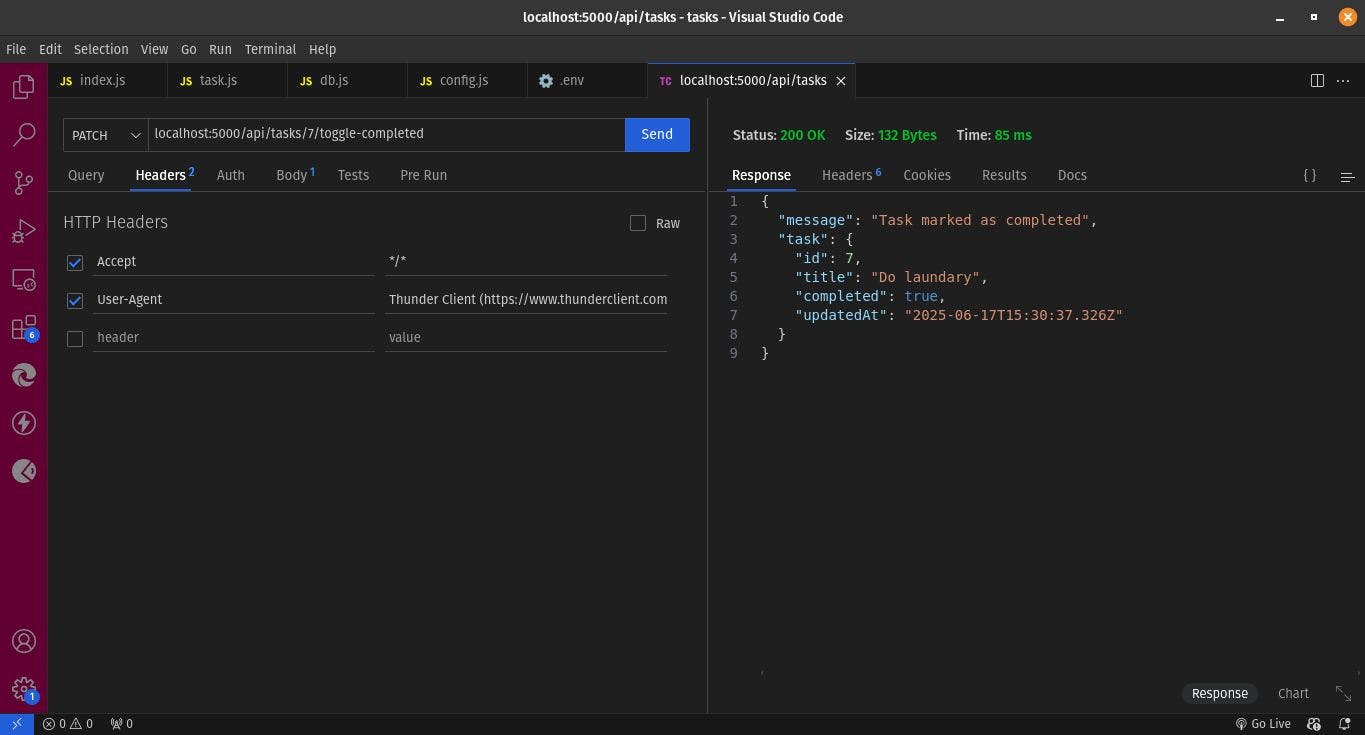Click Go Live in status bar
This screenshot has width=1365, height=735.
tap(1262, 724)
